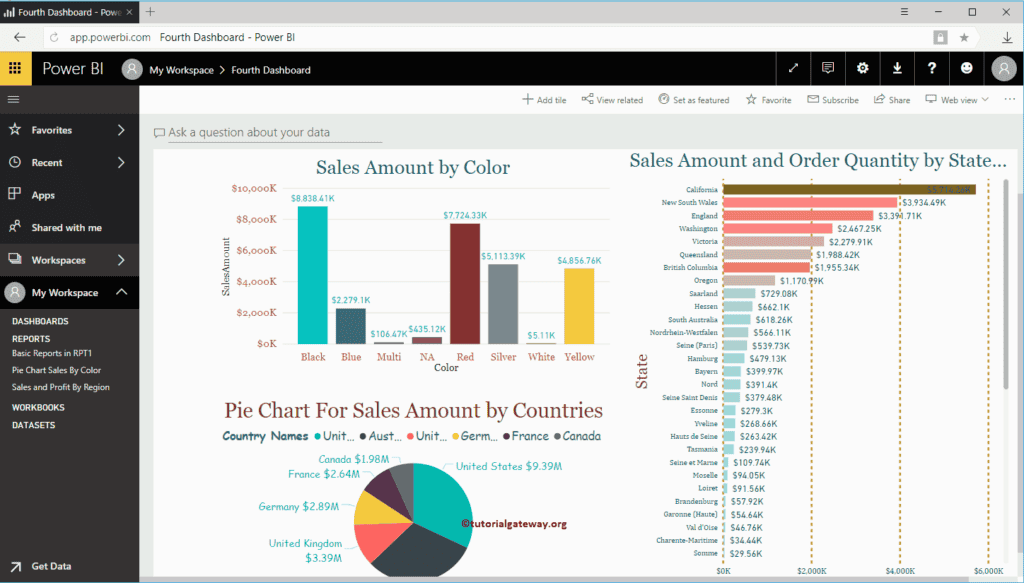
Task: Open the notifications icon in the black toolbar
Action: pos(827,68)
